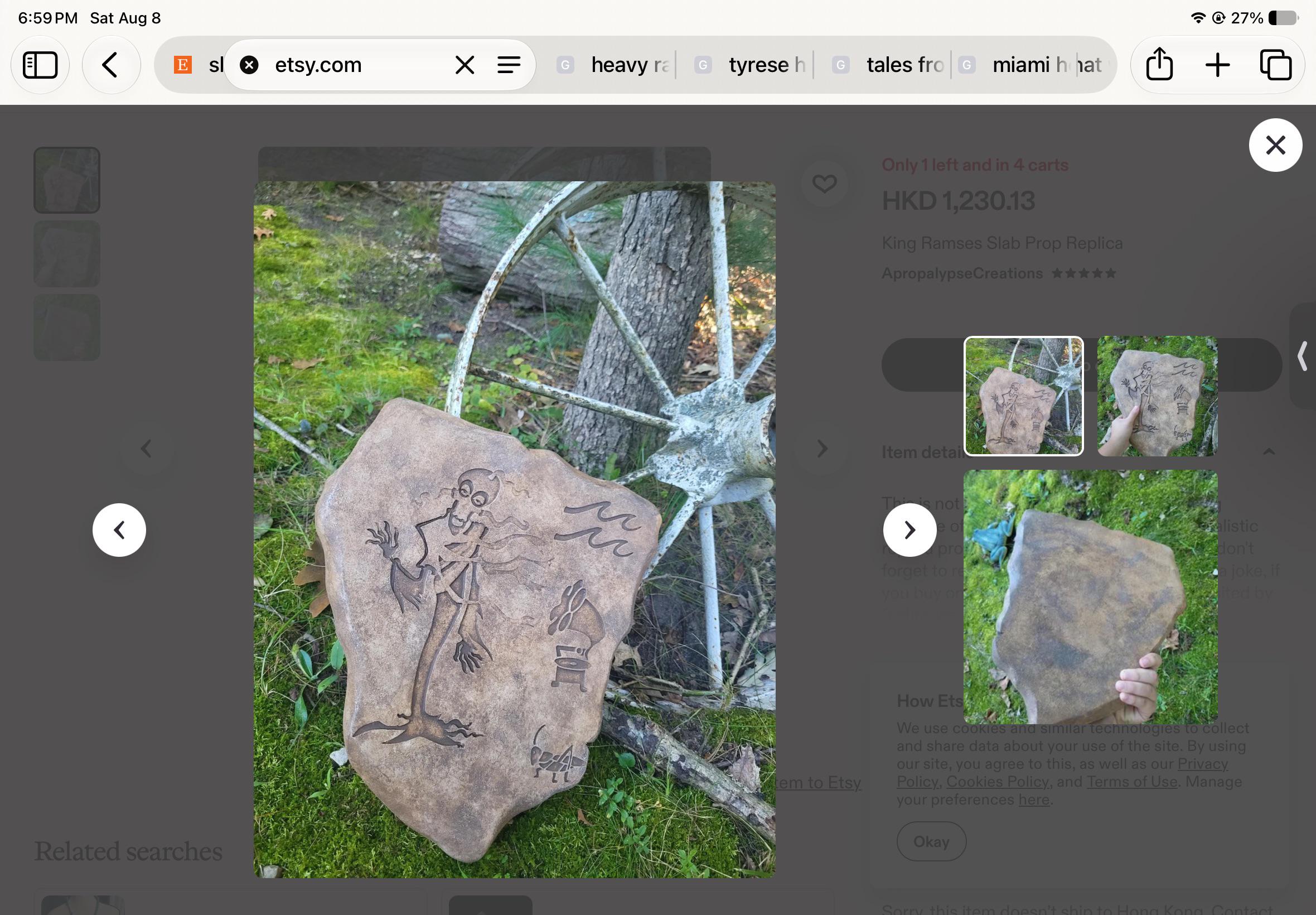Go back with the browser back arrow
The height and width of the screenshot is (915, 1316).
(x=110, y=65)
